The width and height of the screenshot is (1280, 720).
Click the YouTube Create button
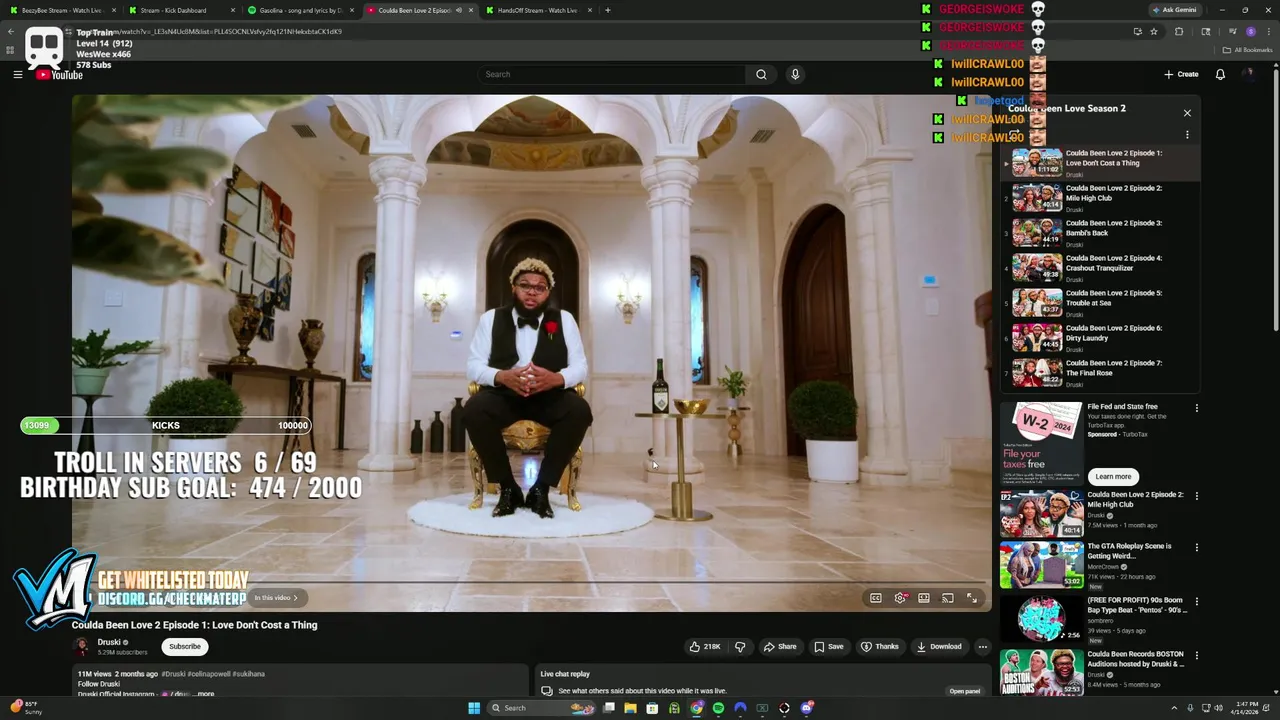click(x=1181, y=74)
